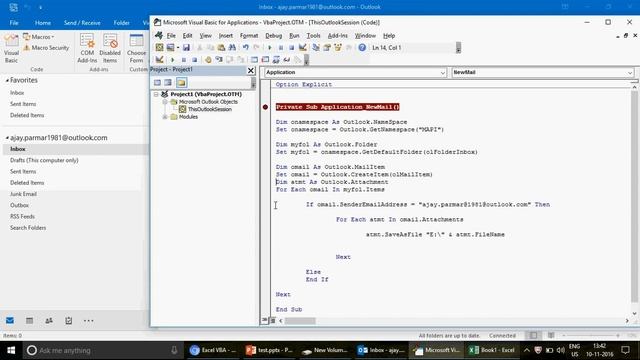Switch to Full Module View button at code bottom
640x360 pixels.
(x=272, y=320)
